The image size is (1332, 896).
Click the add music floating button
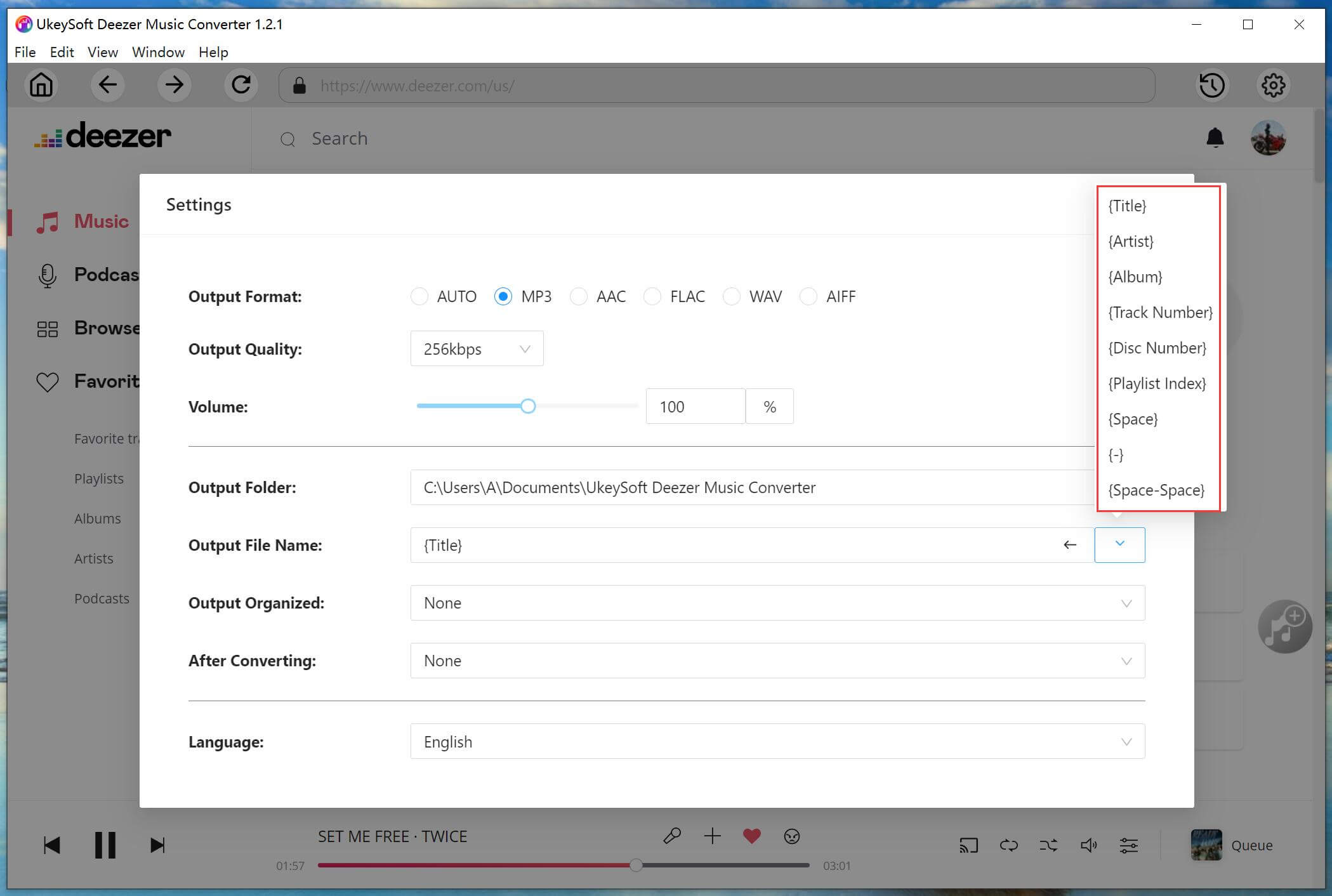(x=1285, y=627)
